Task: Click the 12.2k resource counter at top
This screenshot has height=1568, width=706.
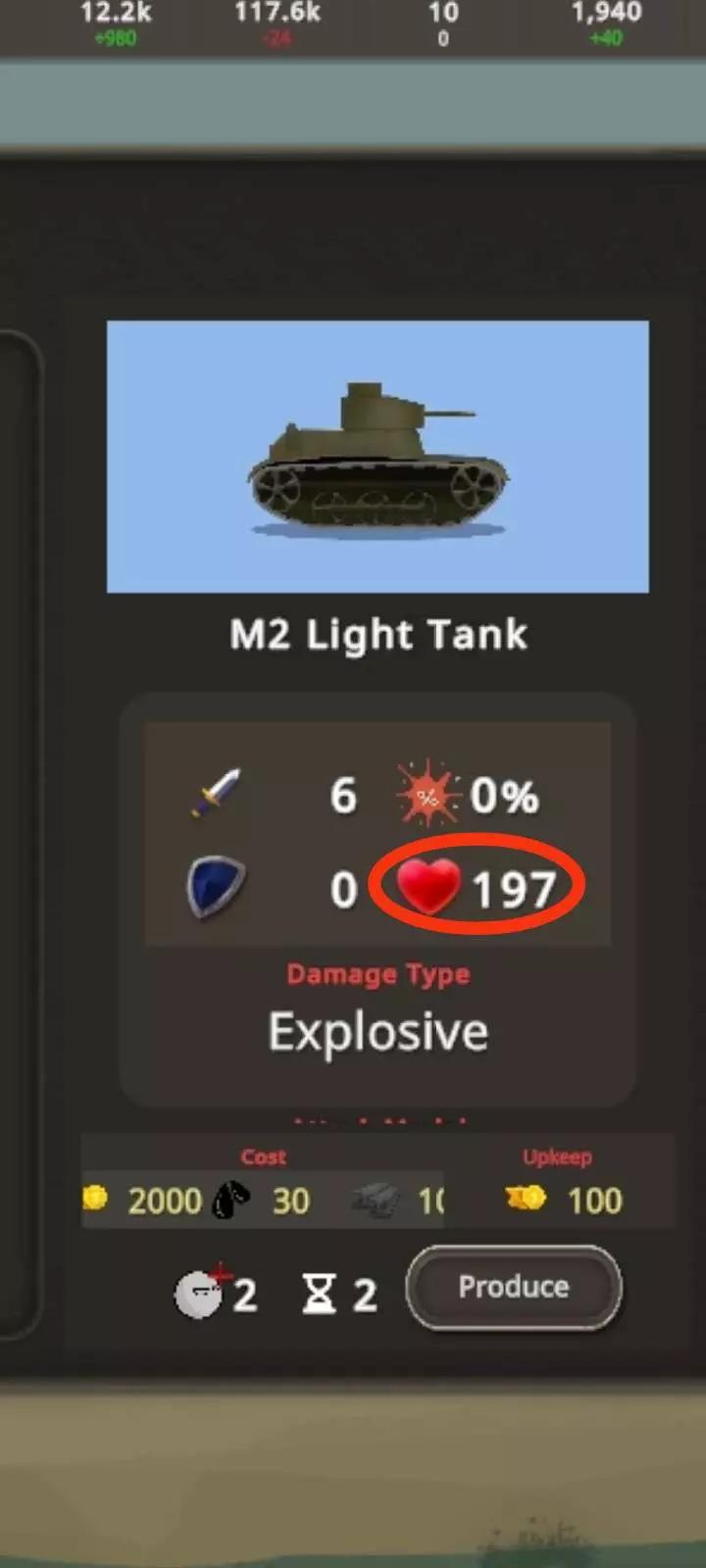Action: [116, 13]
